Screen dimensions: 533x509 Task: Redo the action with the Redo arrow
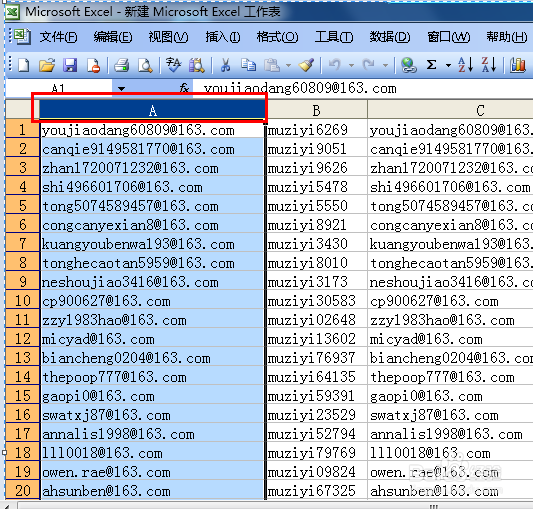pyautogui.click(x=369, y=65)
